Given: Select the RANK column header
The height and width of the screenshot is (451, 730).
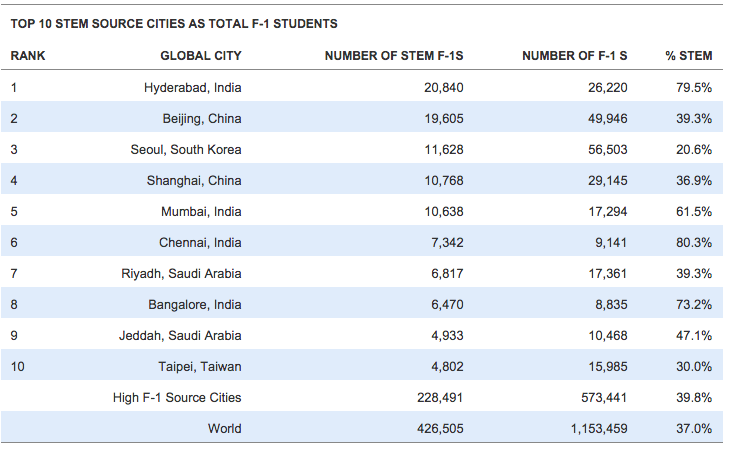Looking at the screenshot, I should (x=28, y=56).
